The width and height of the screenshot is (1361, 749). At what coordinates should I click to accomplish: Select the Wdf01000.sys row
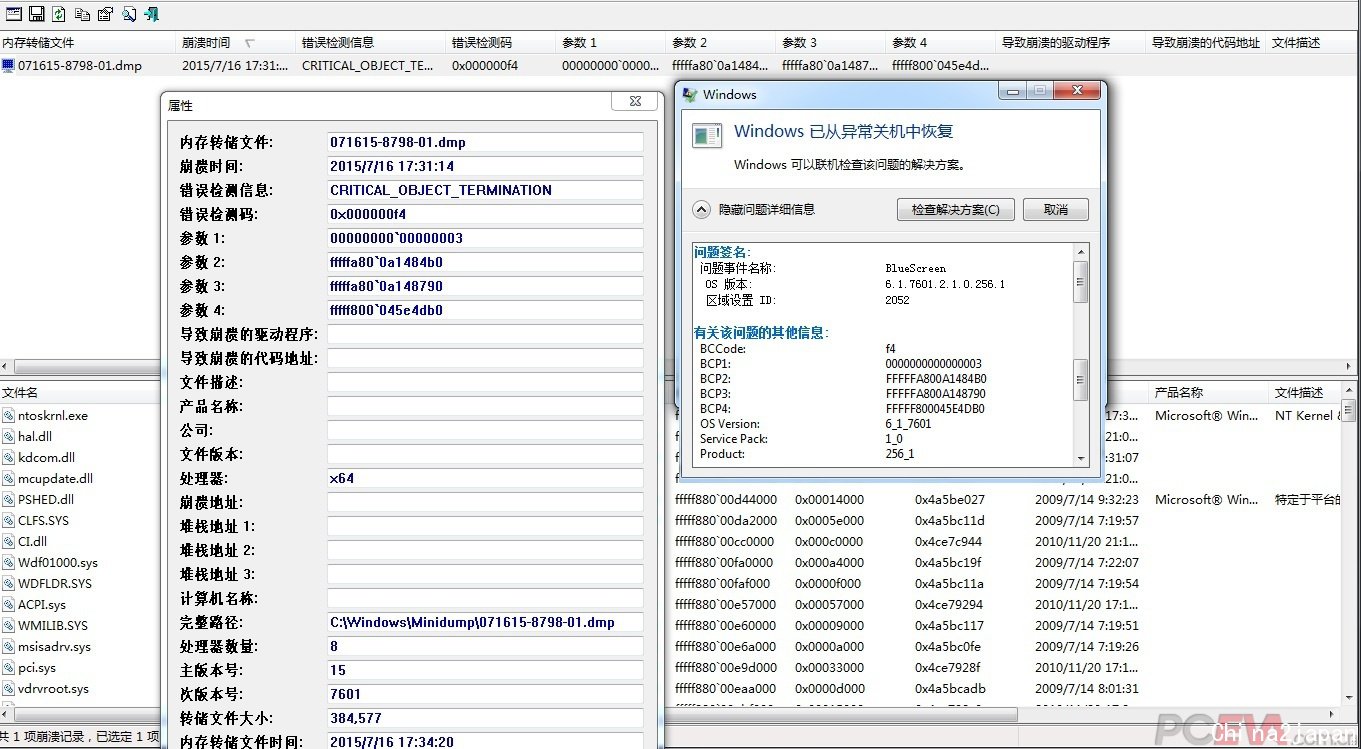[80, 563]
